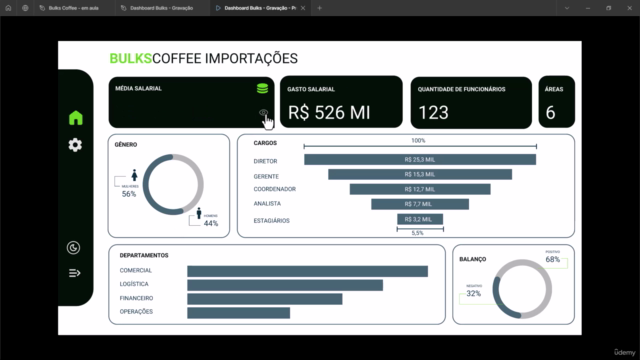Image resolution: width=640 pixels, height=360 pixels.
Task: Click the man figure icon in Gênero
Action: click(199, 213)
